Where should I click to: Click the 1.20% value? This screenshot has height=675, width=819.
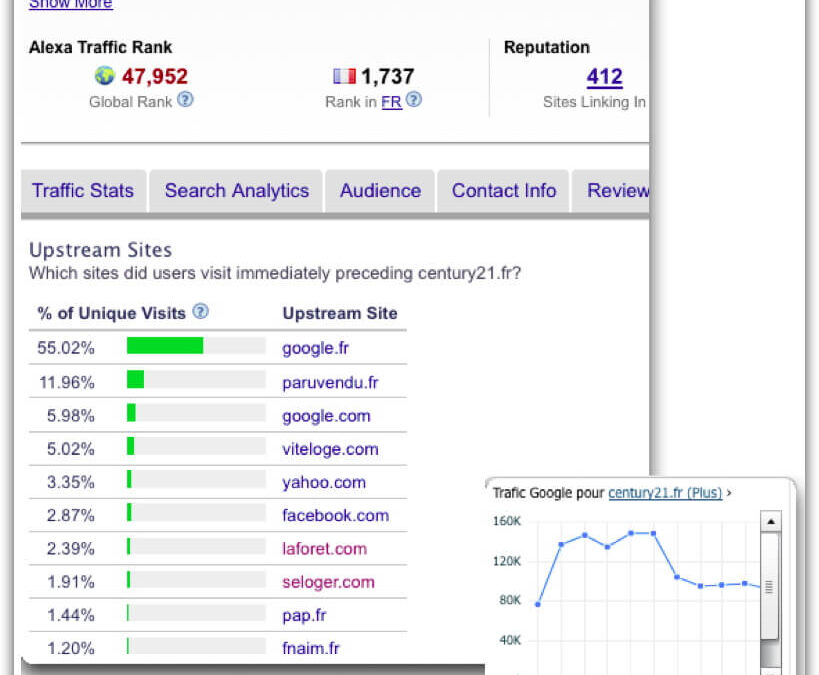pyautogui.click(x=71, y=648)
